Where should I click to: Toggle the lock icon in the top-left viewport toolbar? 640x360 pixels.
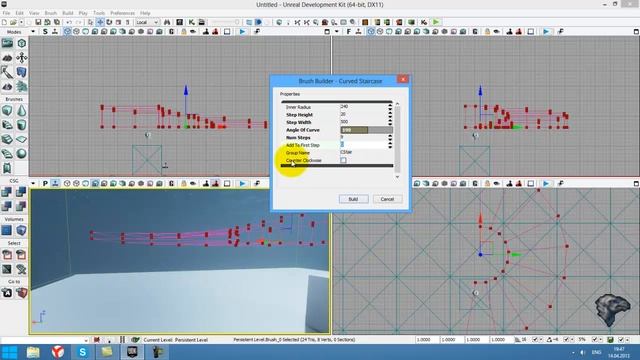pos(184,31)
